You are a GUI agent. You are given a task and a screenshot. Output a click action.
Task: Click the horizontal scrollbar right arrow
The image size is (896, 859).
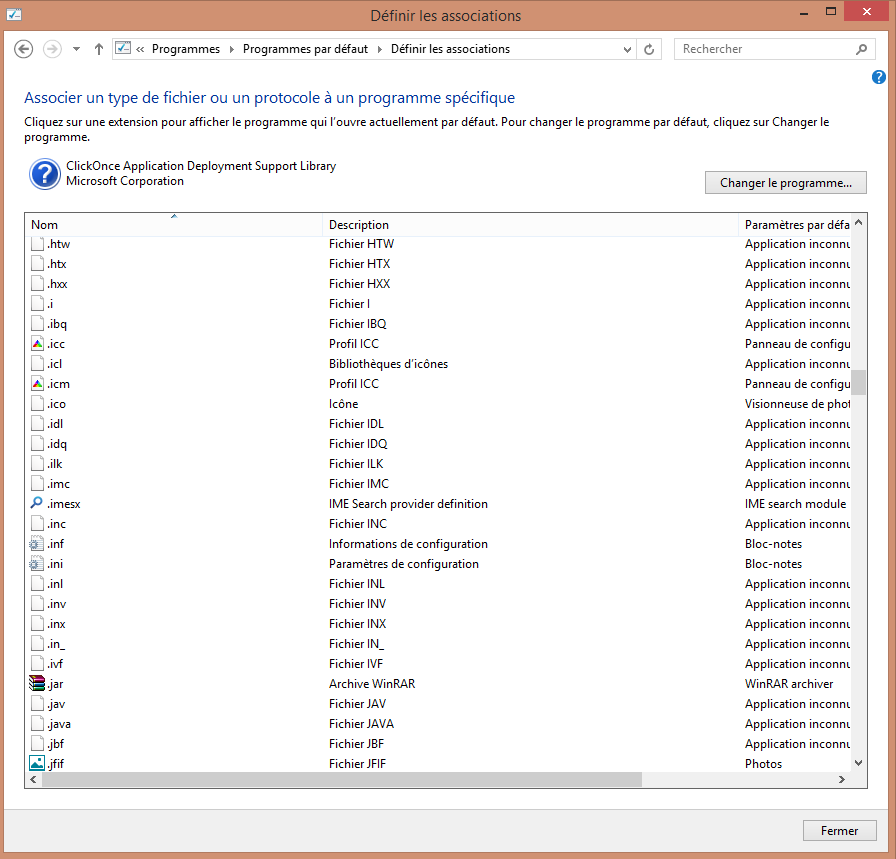click(x=842, y=780)
